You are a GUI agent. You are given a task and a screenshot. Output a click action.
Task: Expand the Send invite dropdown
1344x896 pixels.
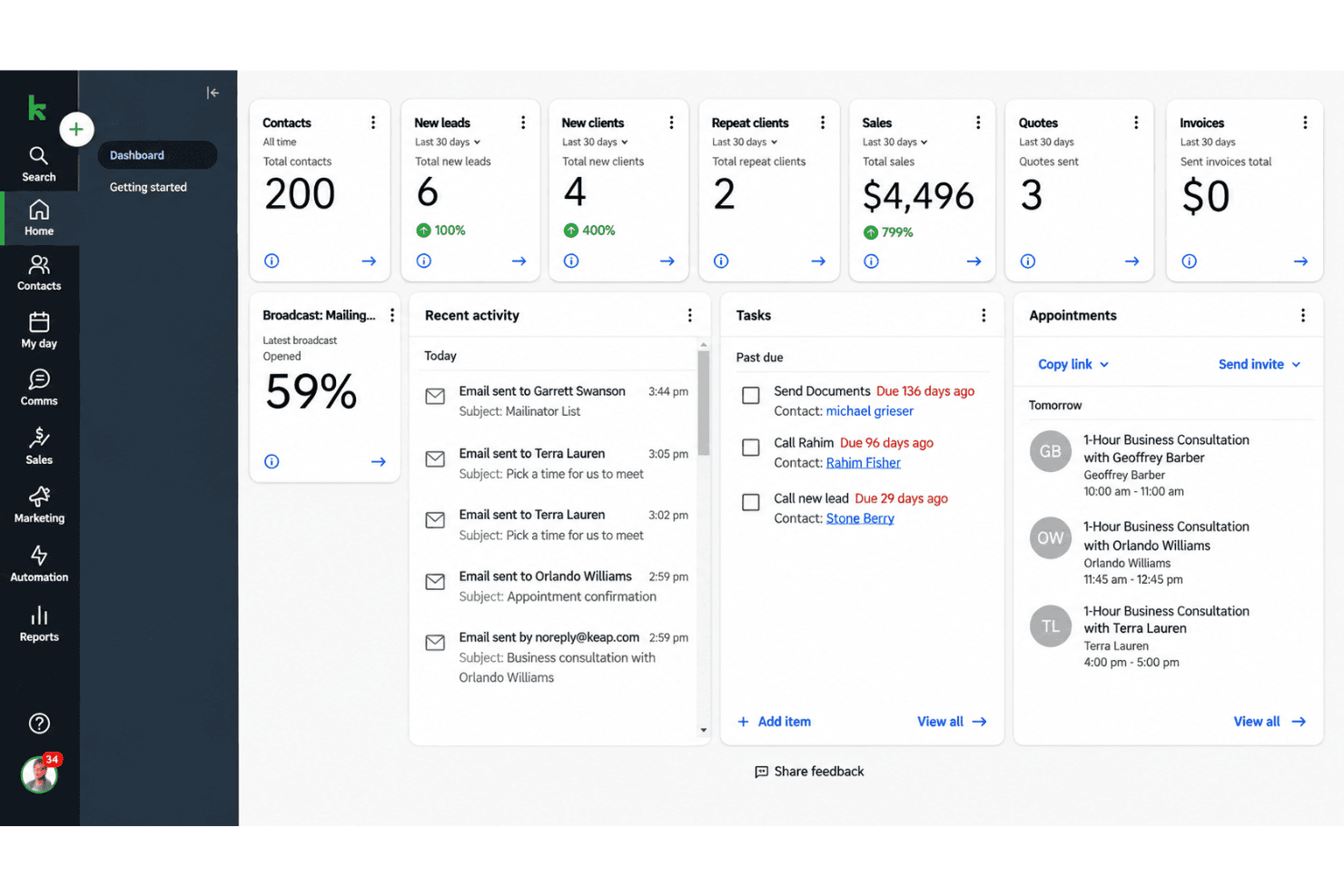(x=1260, y=364)
